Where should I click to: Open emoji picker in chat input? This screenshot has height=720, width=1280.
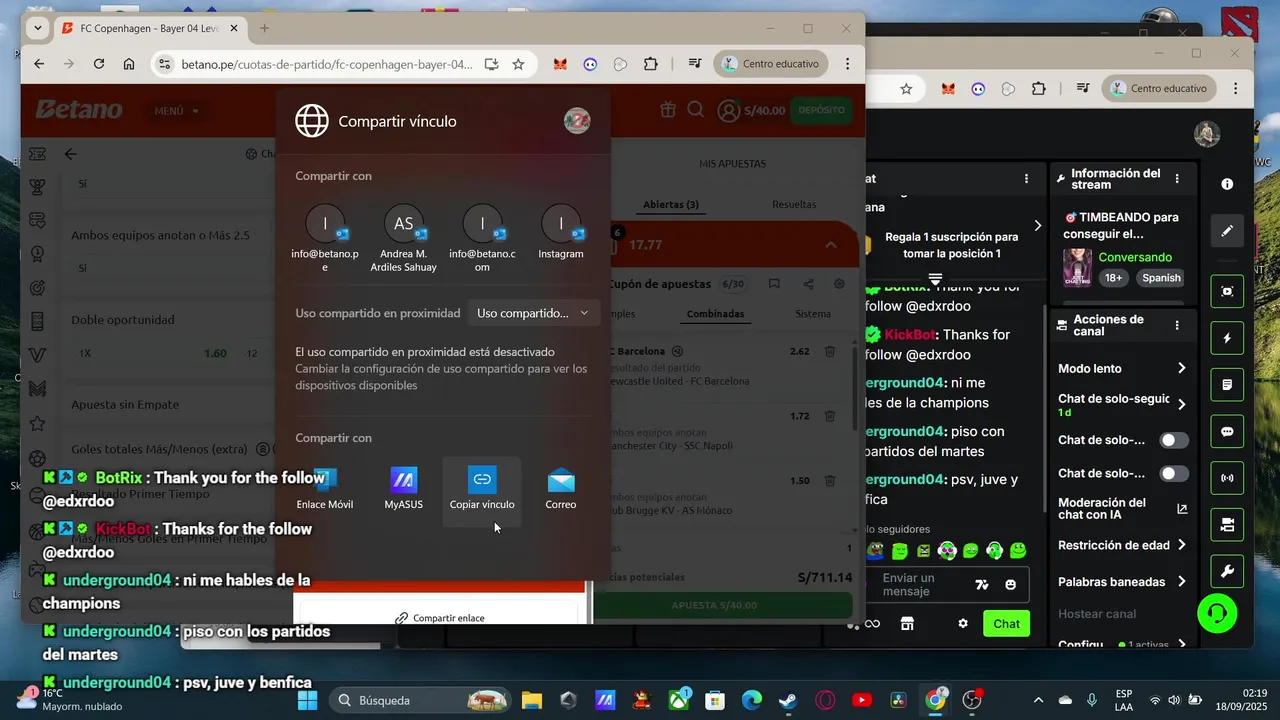1010,585
